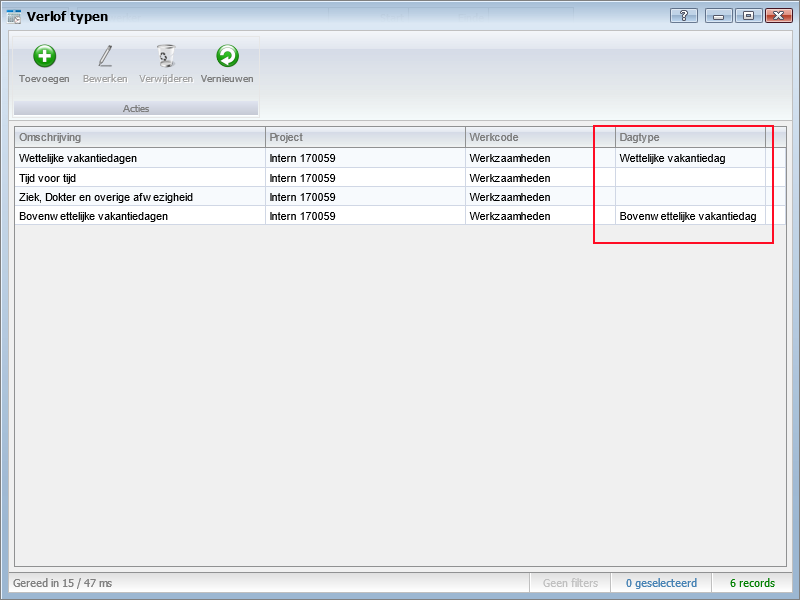Click the green Toevoegen add icon
The height and width of the screenshot is (600, 800).
(x=44, y=57)
